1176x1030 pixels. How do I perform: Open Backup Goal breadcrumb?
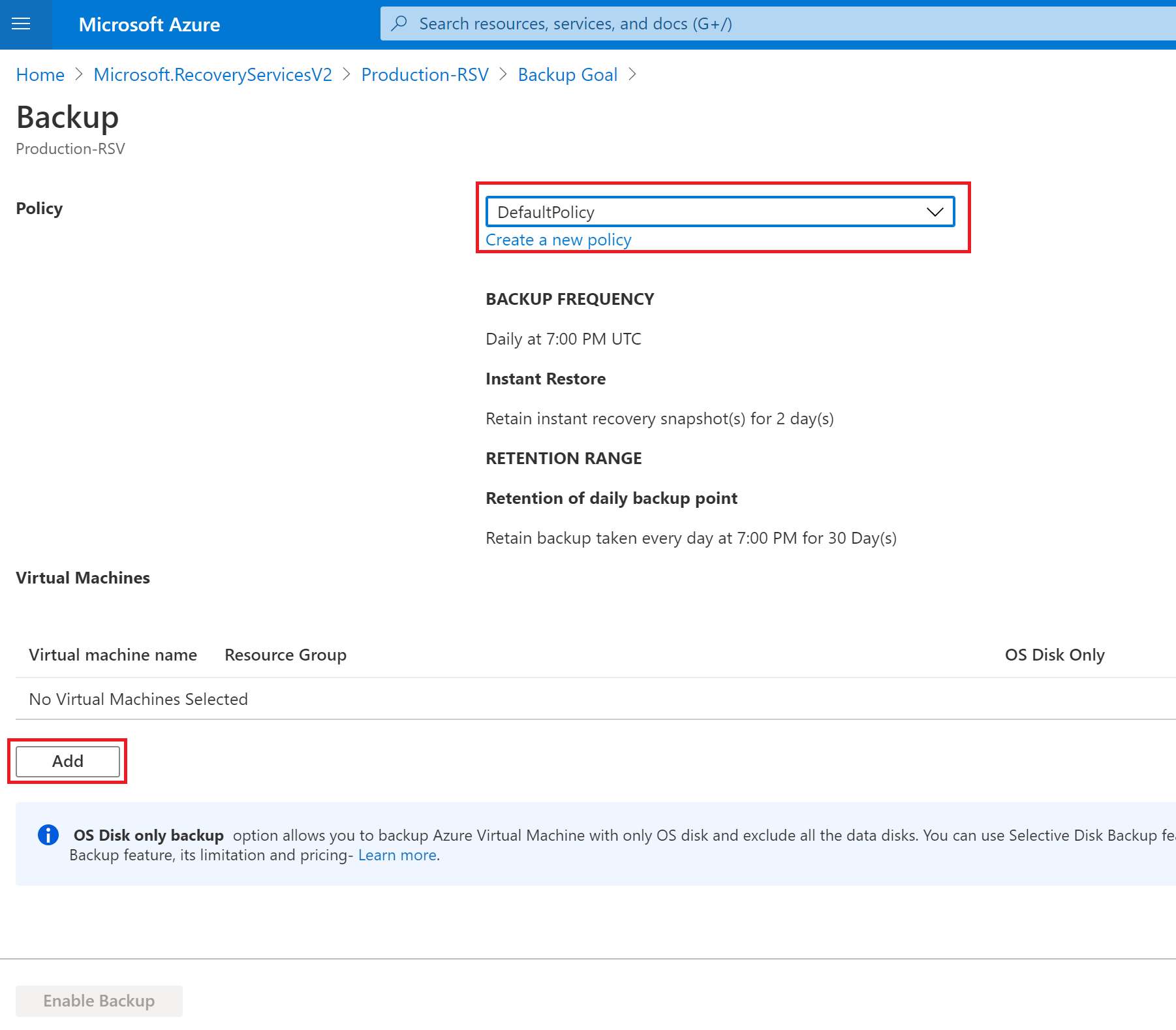point(566,74)
